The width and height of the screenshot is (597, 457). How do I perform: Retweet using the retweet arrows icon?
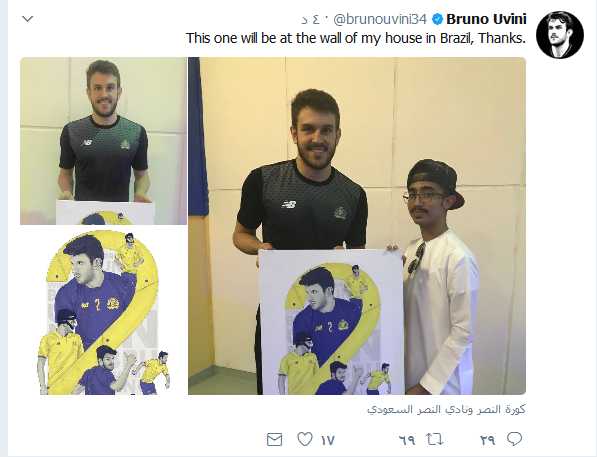coord(434,439)
